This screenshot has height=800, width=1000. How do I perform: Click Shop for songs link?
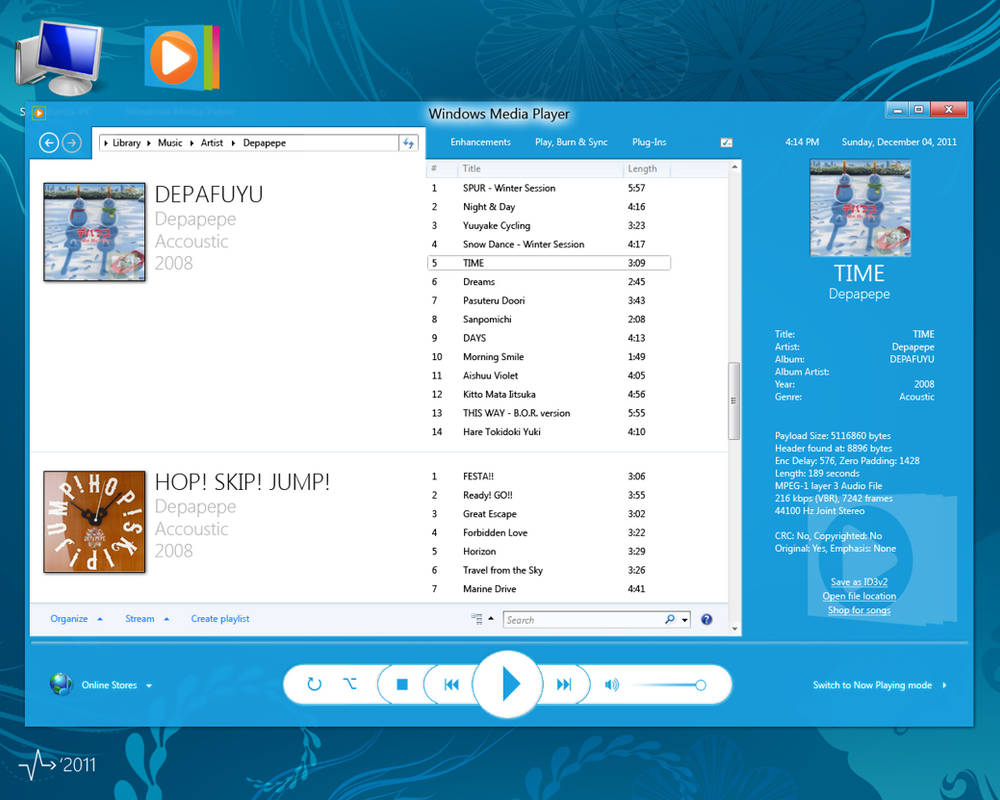point(859,610)
